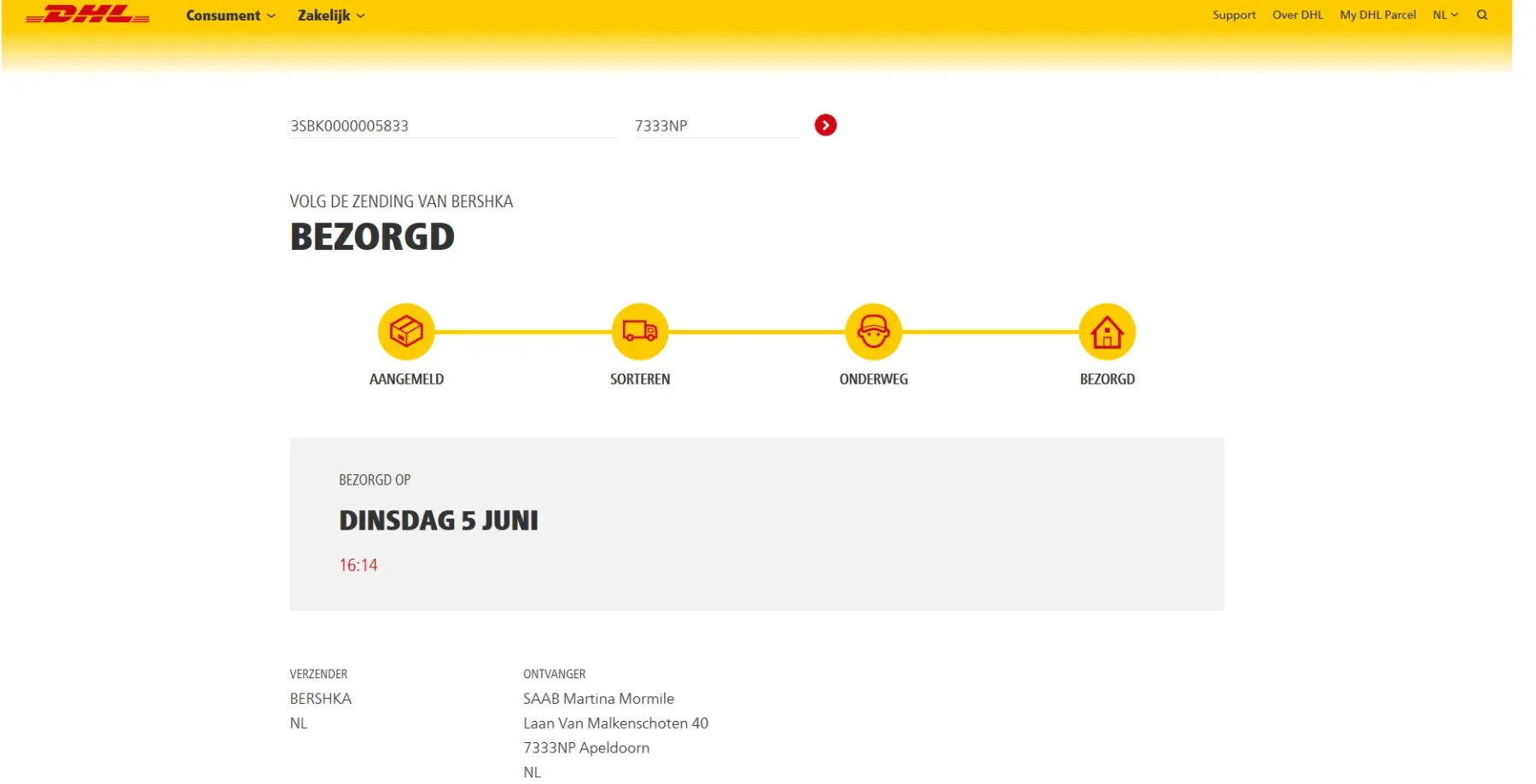Click recipient name SAAB Martina Mormile
1536x784 pixels.
[599, 699]
